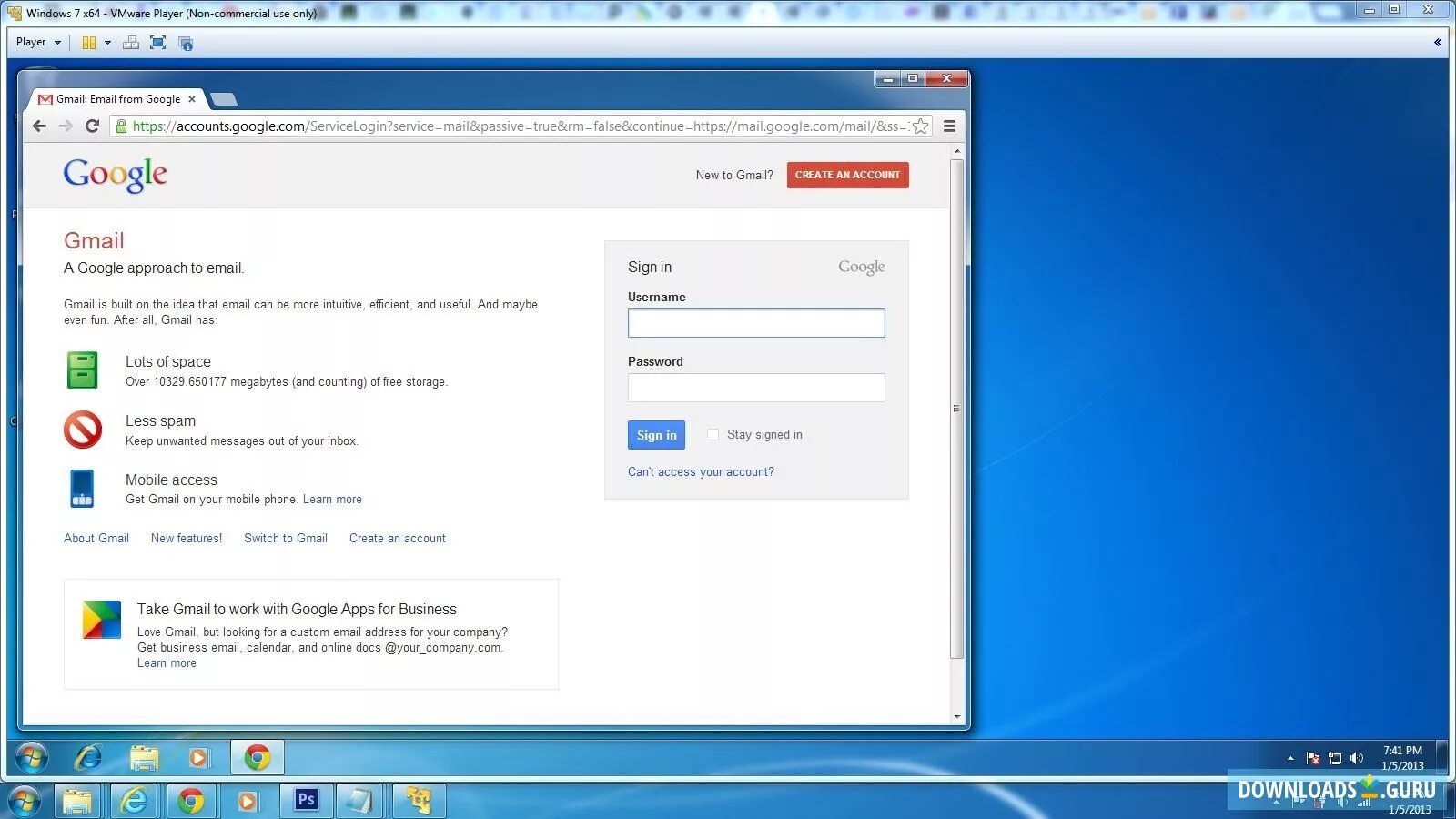Open Can't access your account link
Screen dimensions: 1456x819
coord(701,471)
